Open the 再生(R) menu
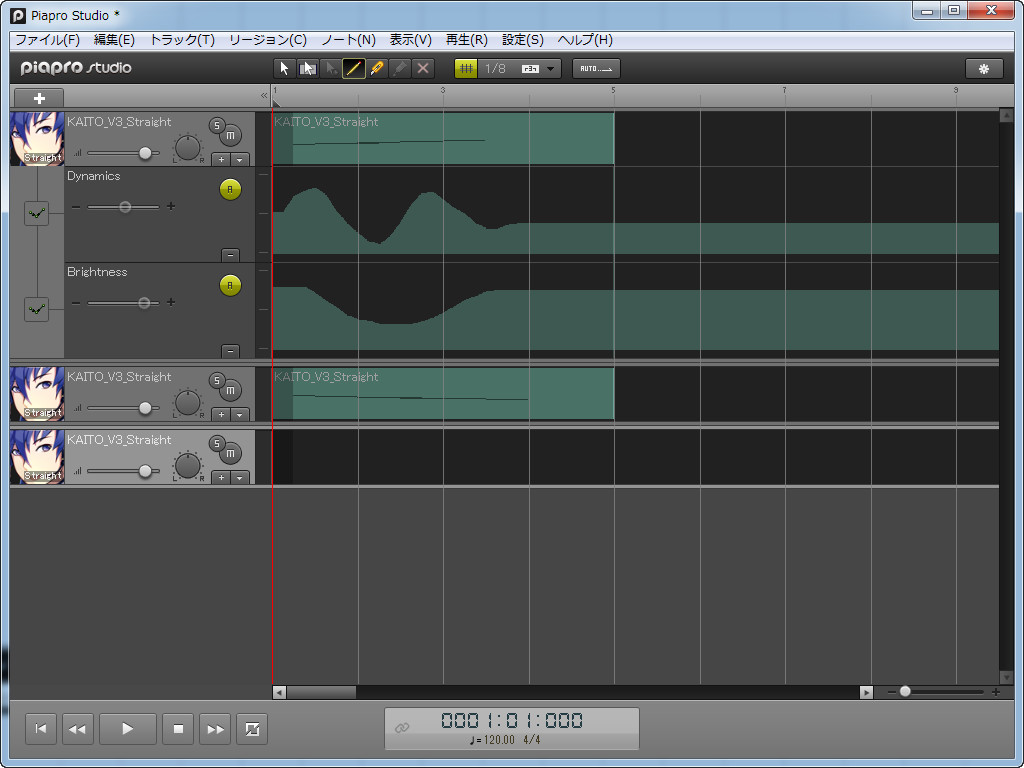This screenshot has width=1024, height=768. 467,40
